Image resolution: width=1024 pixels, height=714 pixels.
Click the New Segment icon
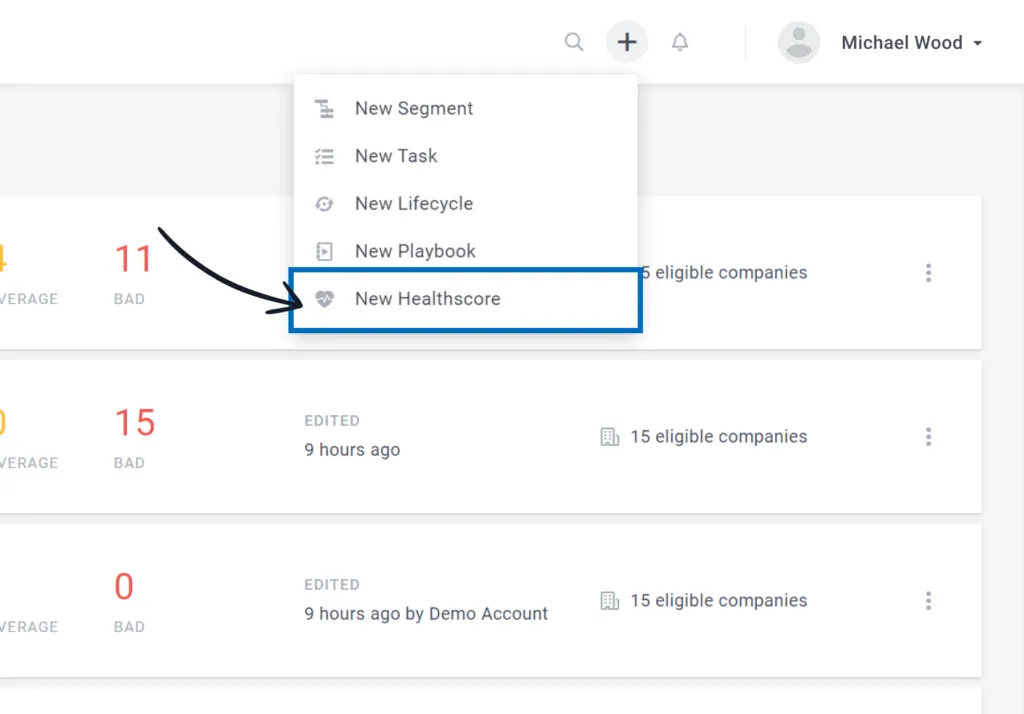pos(324,108)
